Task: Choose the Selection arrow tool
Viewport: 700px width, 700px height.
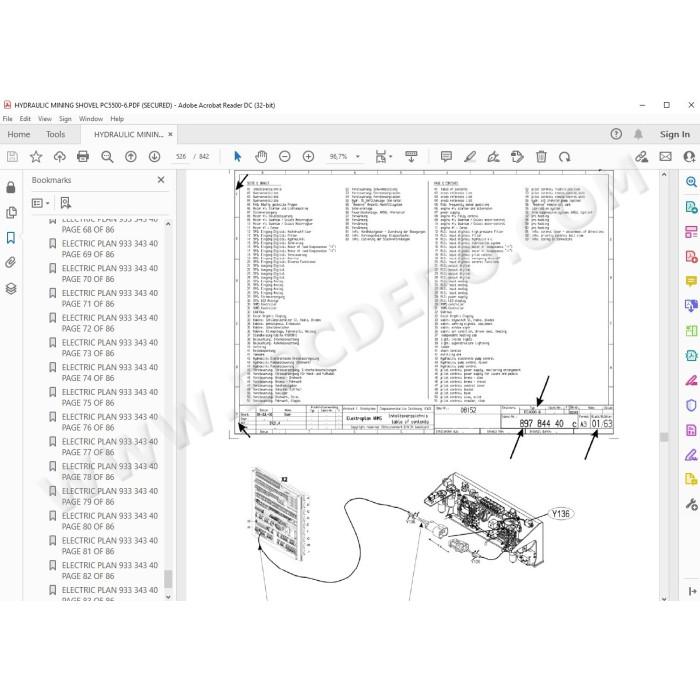Action: pyautogui.click(x=238, y=157)
